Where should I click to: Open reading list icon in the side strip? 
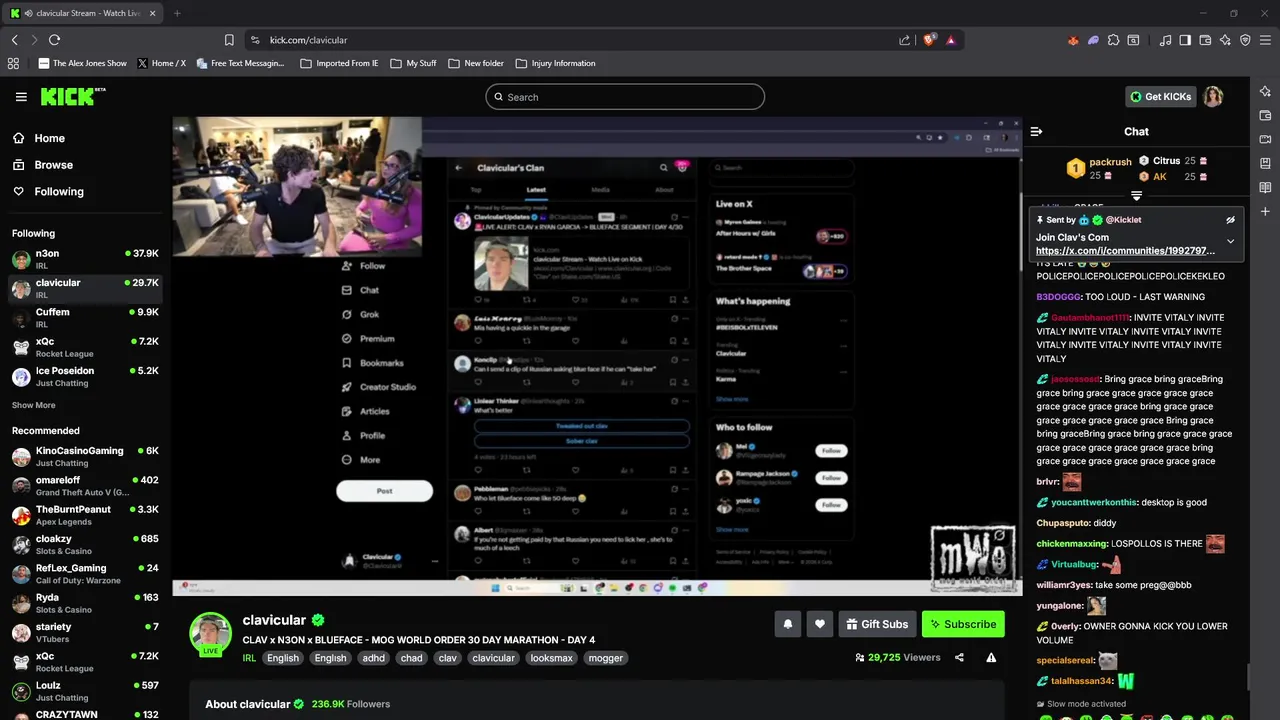pyautogui.click(x=1265, y=187)
